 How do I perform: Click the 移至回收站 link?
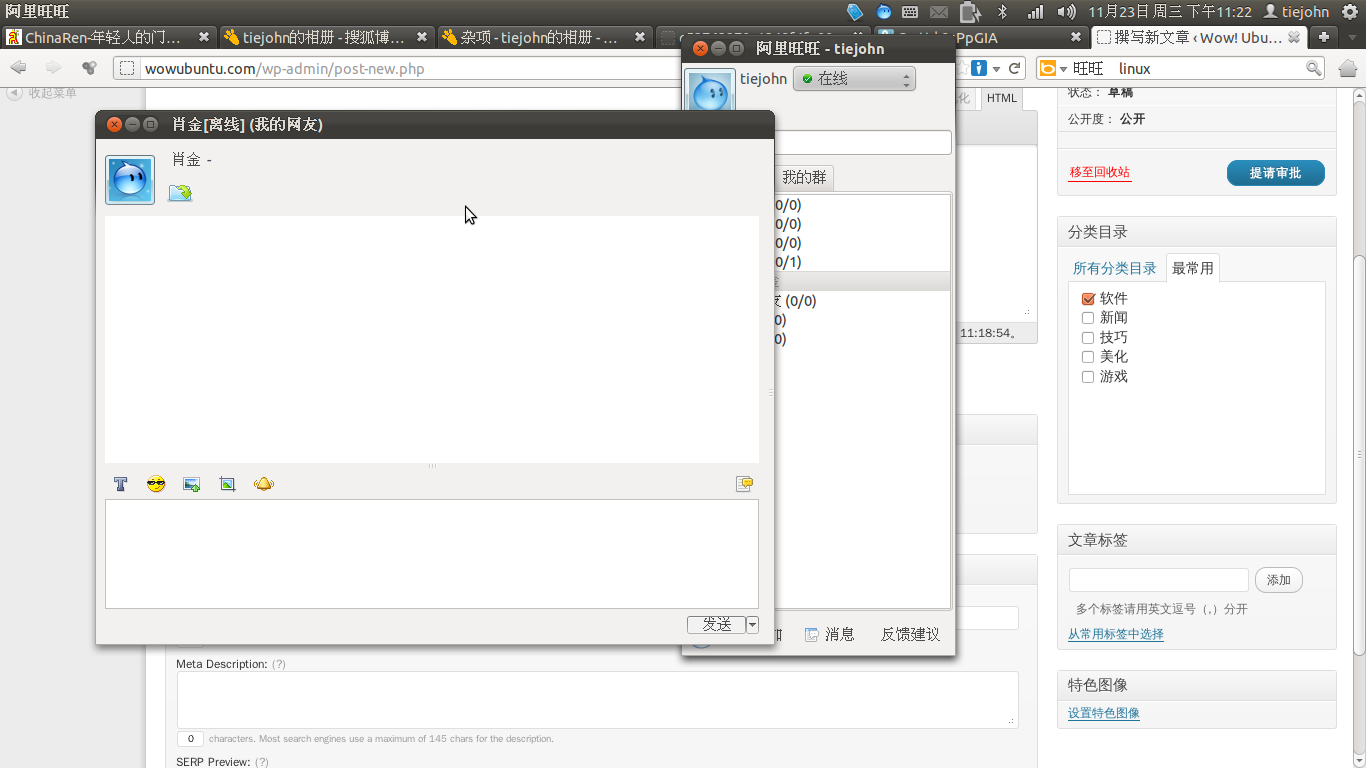coord(1099,172)
